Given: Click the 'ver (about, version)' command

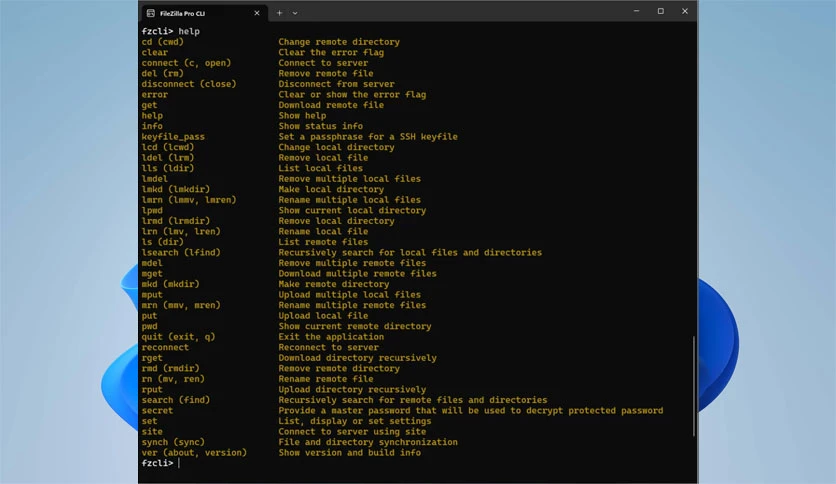Looking at the screenshot, I should [x=194, y=453].
